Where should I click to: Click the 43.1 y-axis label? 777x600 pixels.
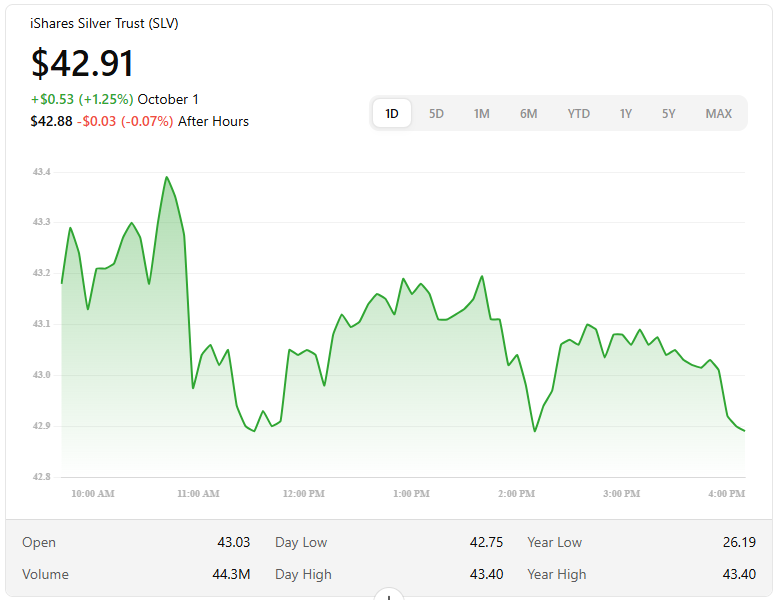pyautogui.click(x=42, y=324)
